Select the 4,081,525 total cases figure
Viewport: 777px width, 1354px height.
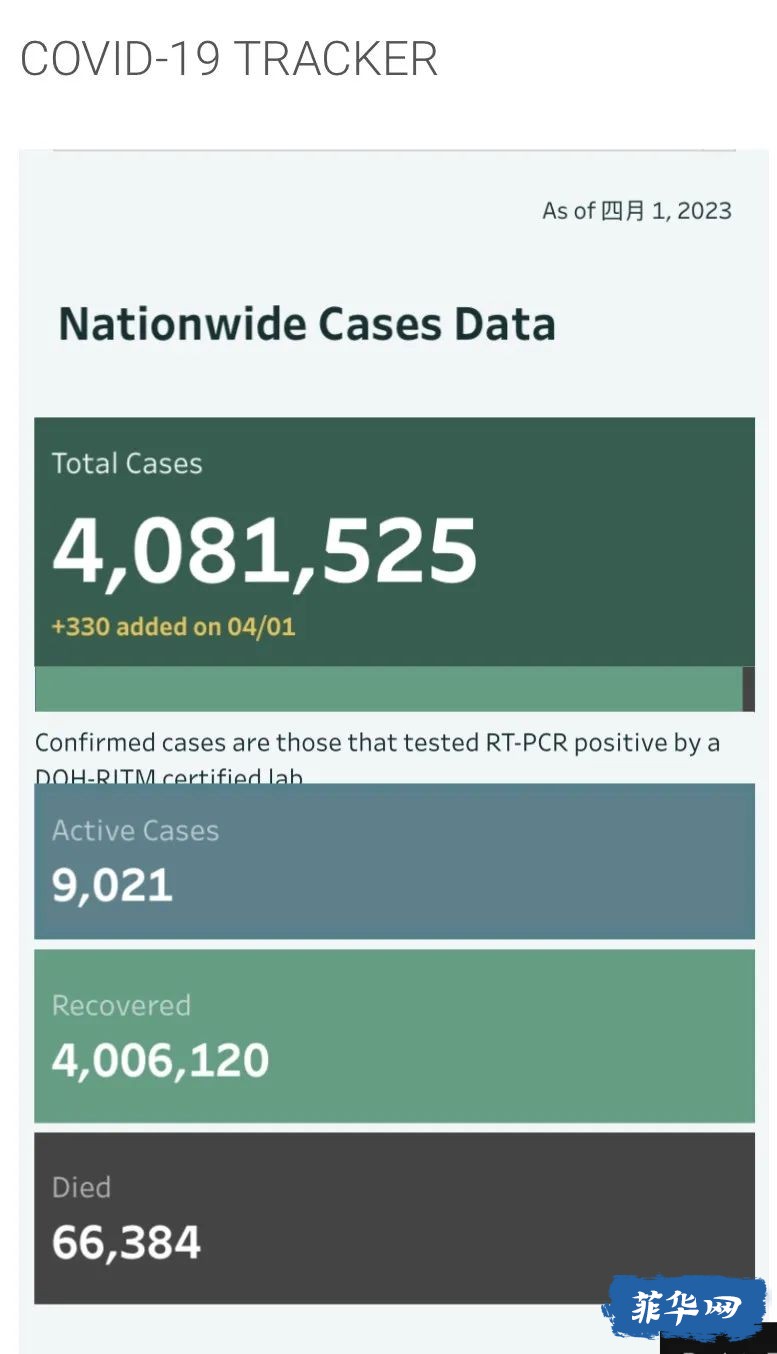pyautogui.click(x=265, y=549)
